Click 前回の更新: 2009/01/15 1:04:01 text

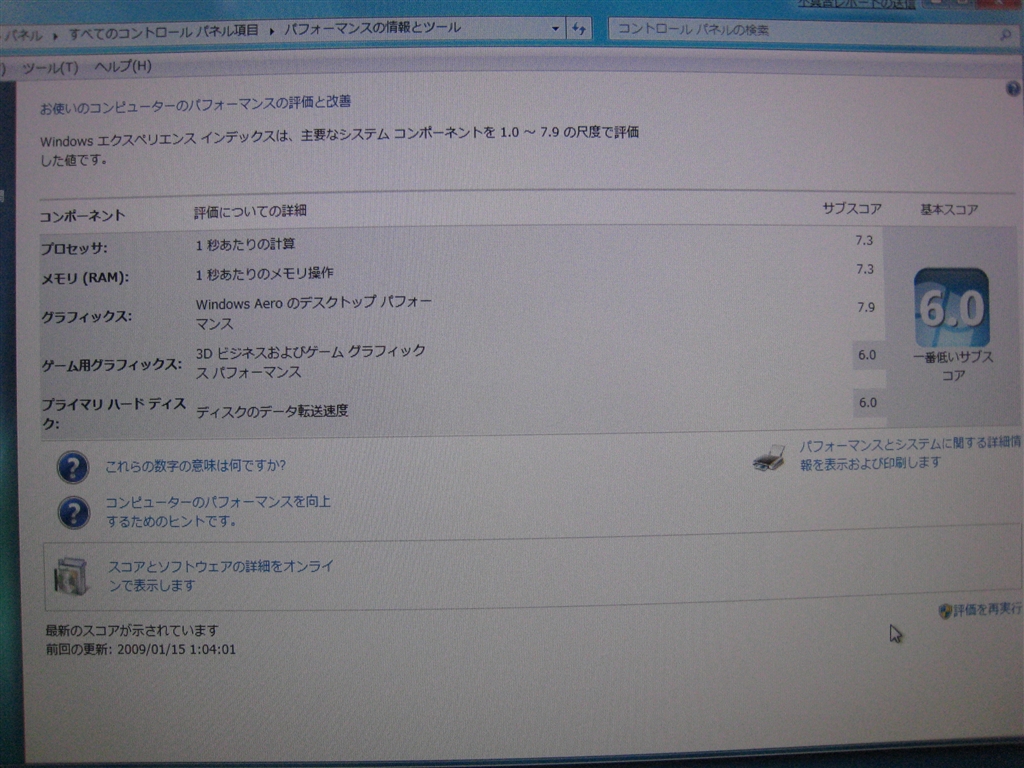(x=140, y=650)
